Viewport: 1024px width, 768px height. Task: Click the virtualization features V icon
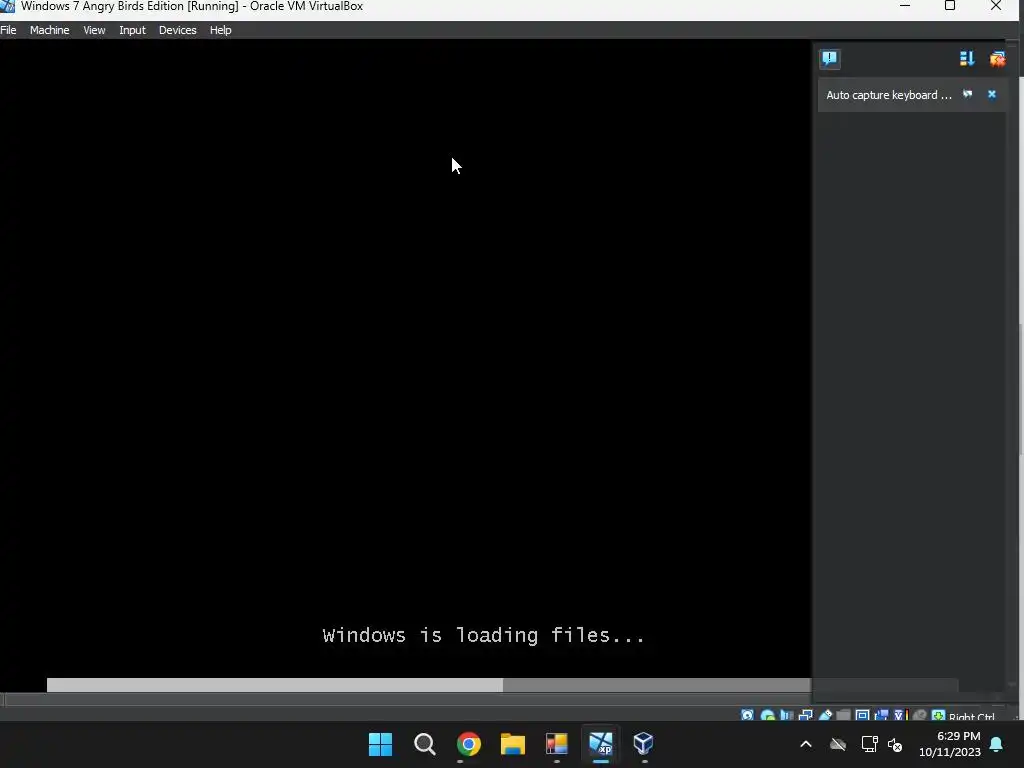click(901, 716)
